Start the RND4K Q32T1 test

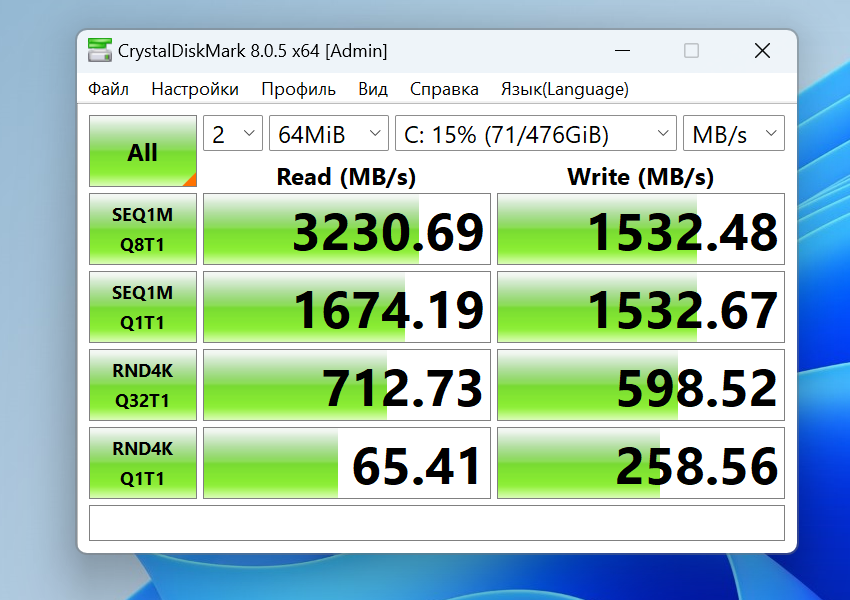143,385
